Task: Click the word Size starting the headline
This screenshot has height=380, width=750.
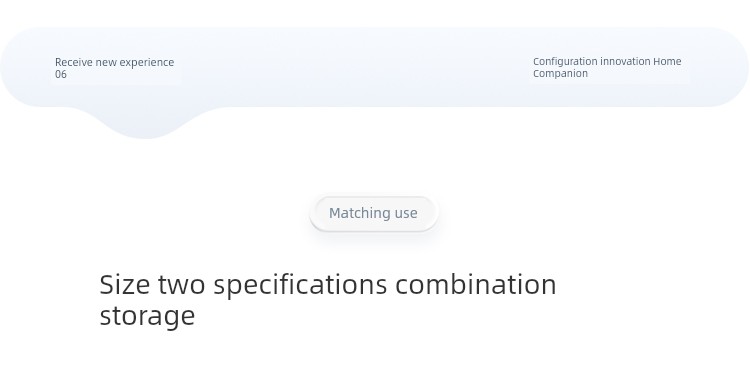Action: pyautogui.click(x=125, y=284)
